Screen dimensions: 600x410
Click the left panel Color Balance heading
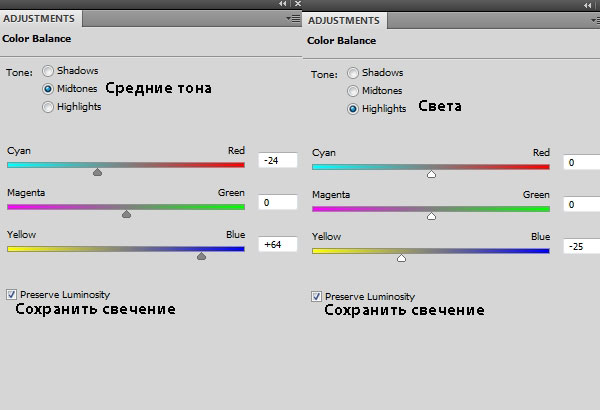point(37,39)
